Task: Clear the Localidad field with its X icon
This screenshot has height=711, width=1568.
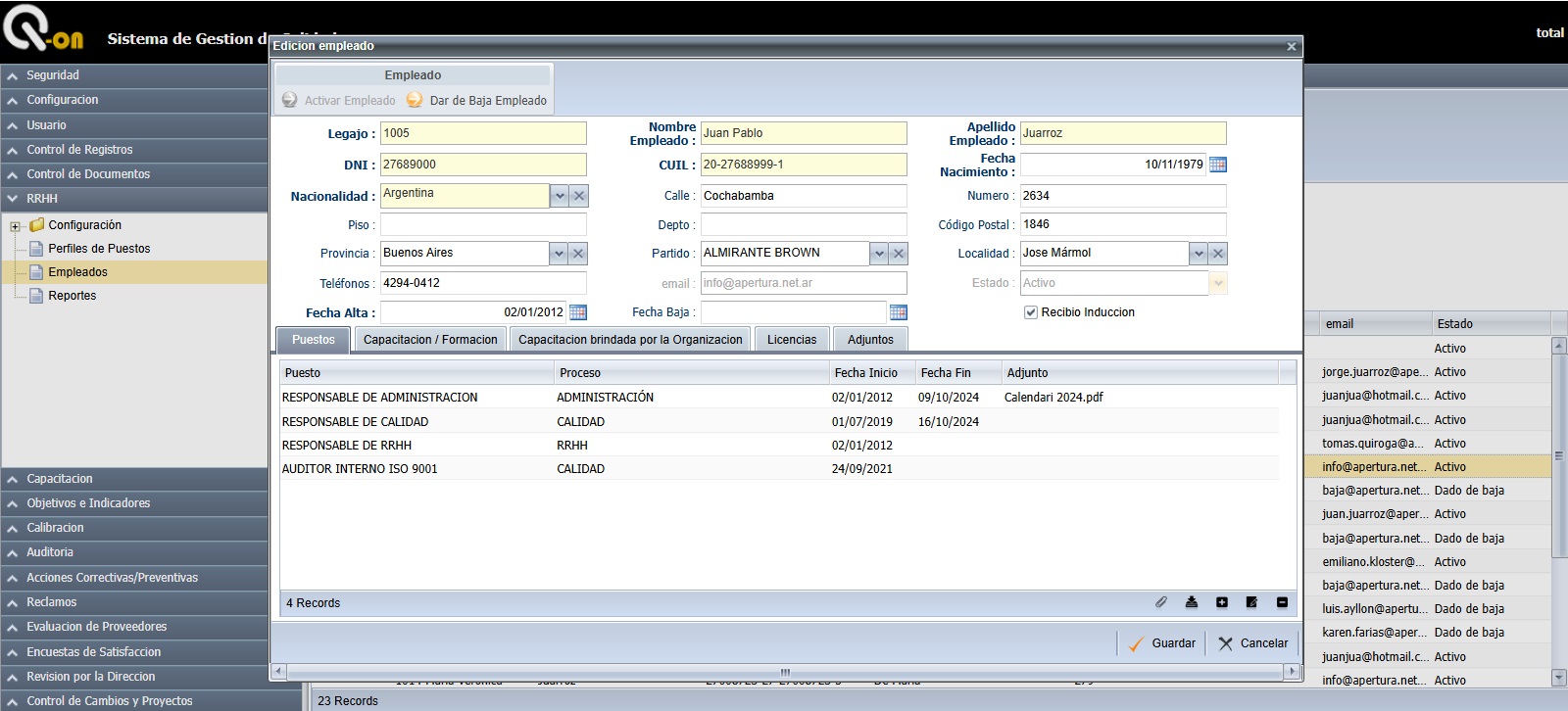Action: [1218, 254]
